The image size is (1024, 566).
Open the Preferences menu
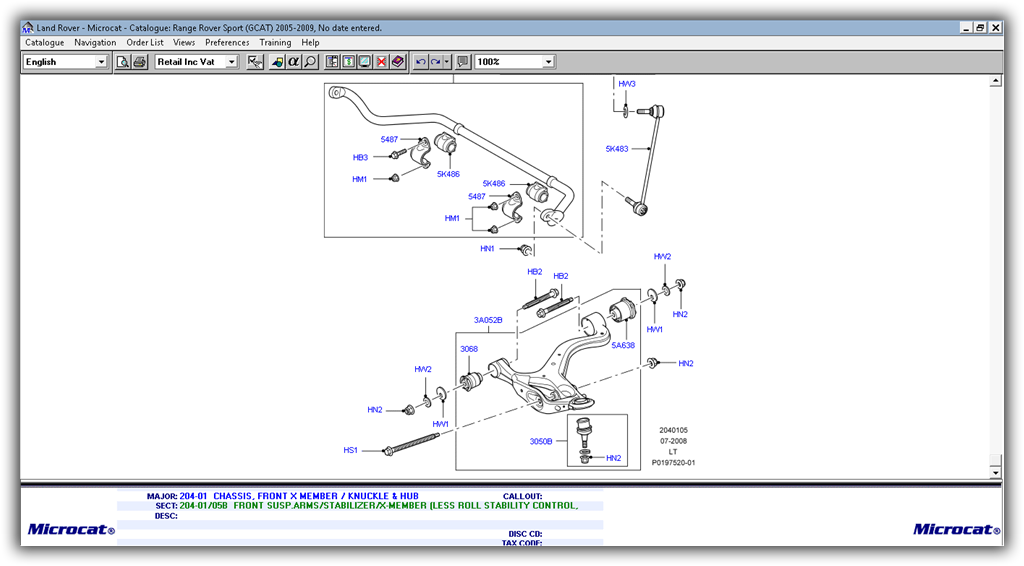pyautogui.click(x=227, y=42)
